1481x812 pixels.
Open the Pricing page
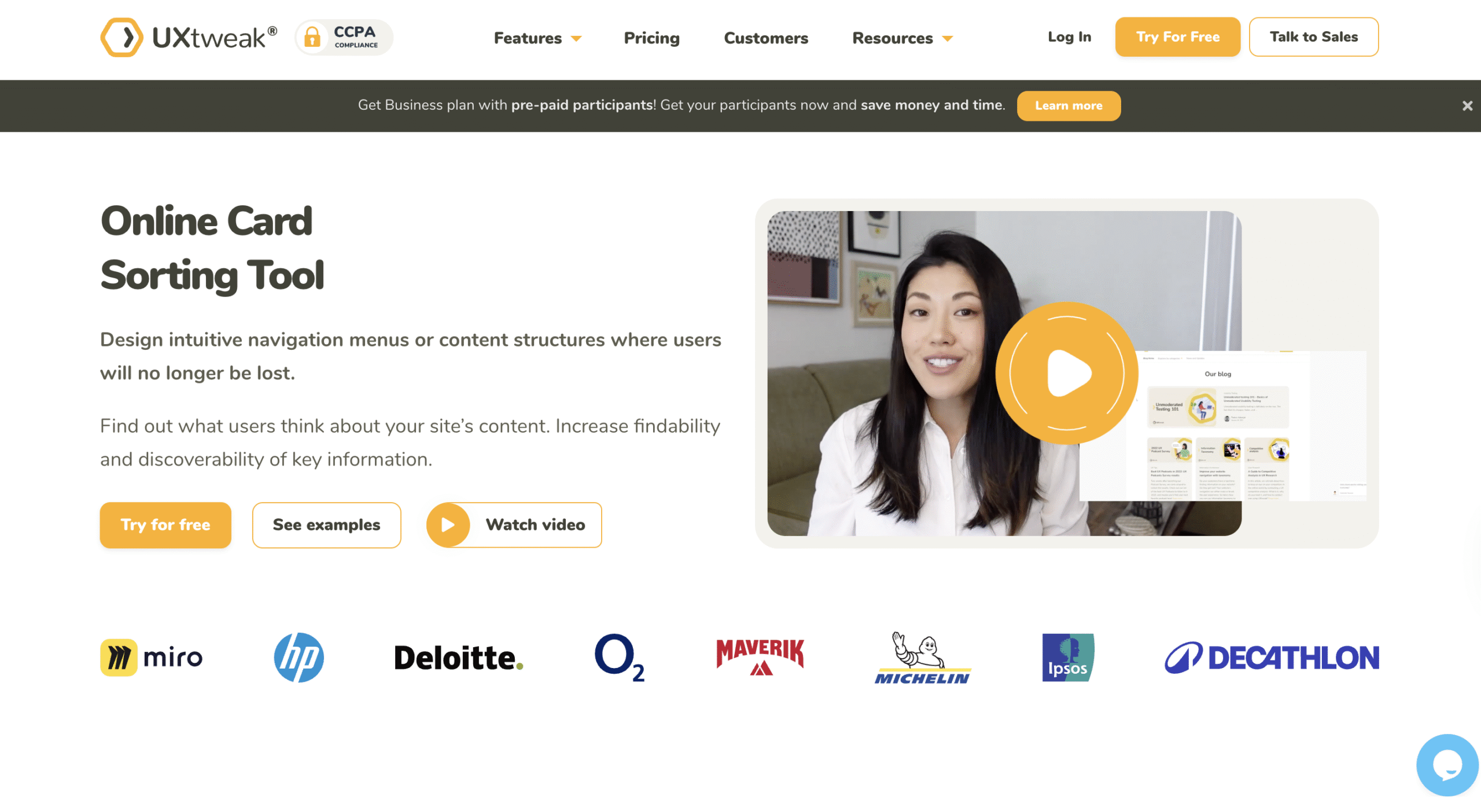point(651,38)
